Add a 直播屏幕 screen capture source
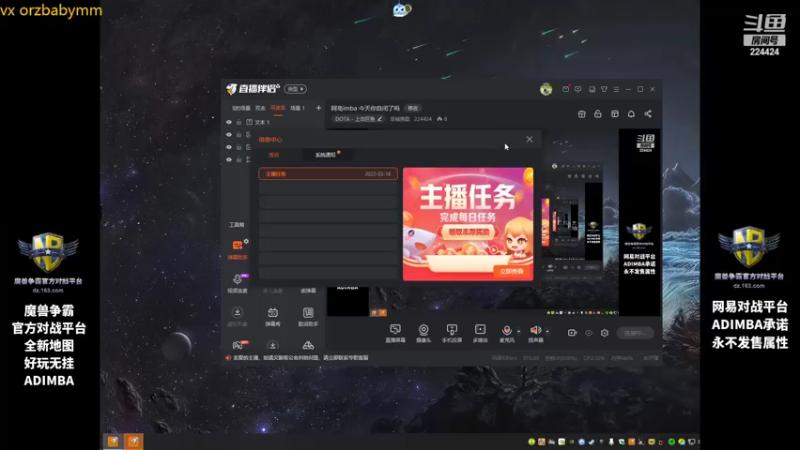 click(x=395, y=333)
